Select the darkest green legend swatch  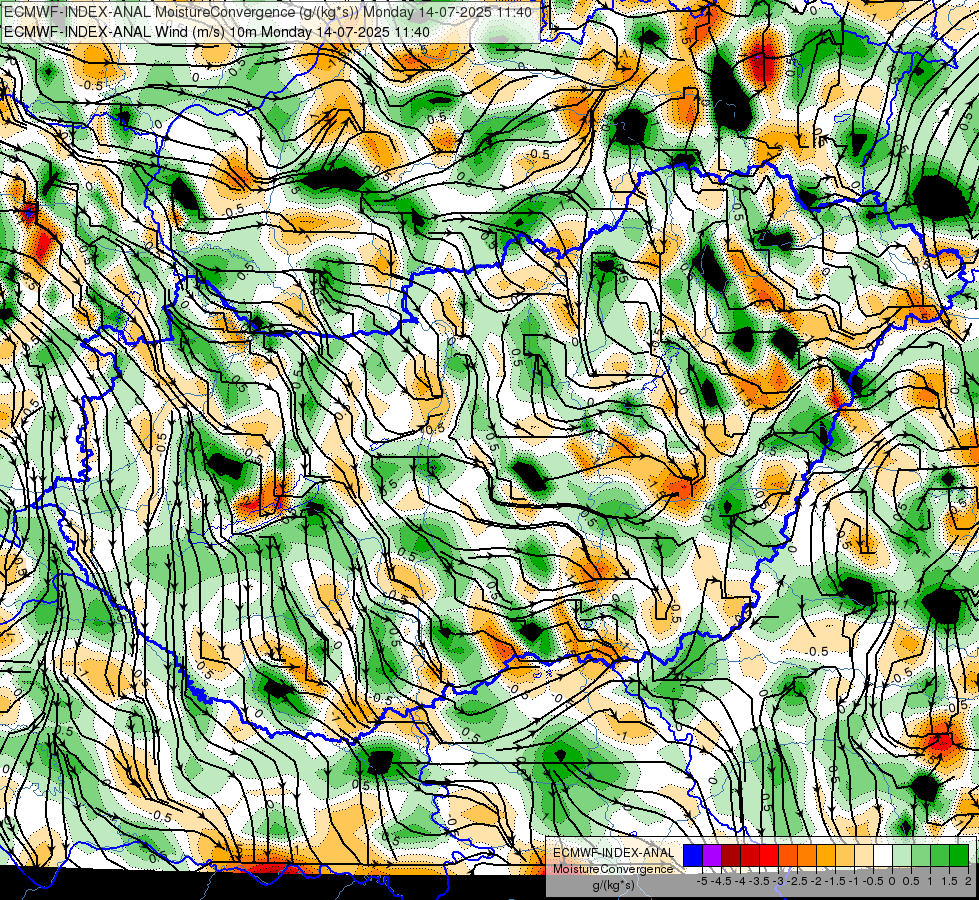pos(958,855)
